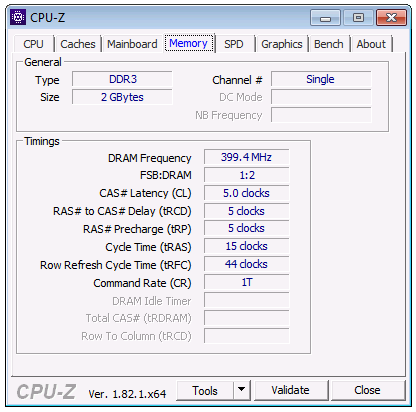Click the FSB:DRAM label

click(x=166, y=175)
